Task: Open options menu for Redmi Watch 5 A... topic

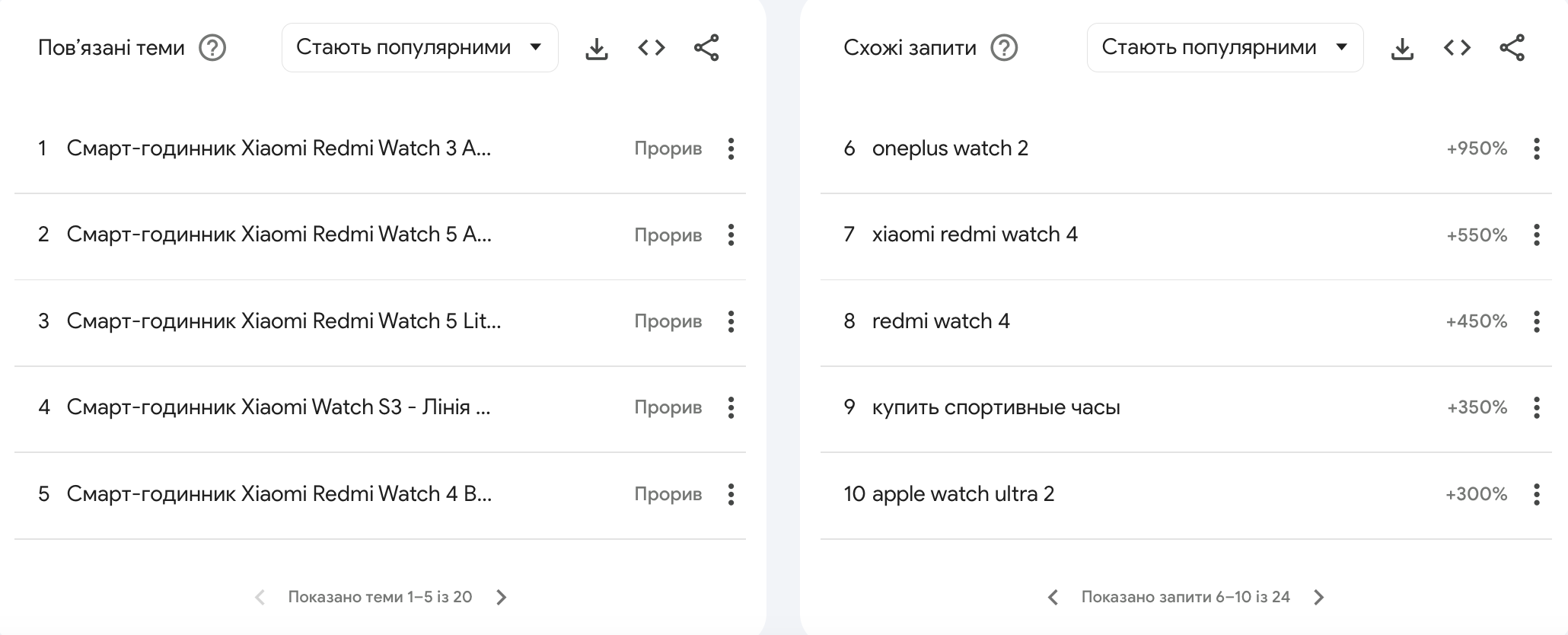Action: [x=731, y=235]
